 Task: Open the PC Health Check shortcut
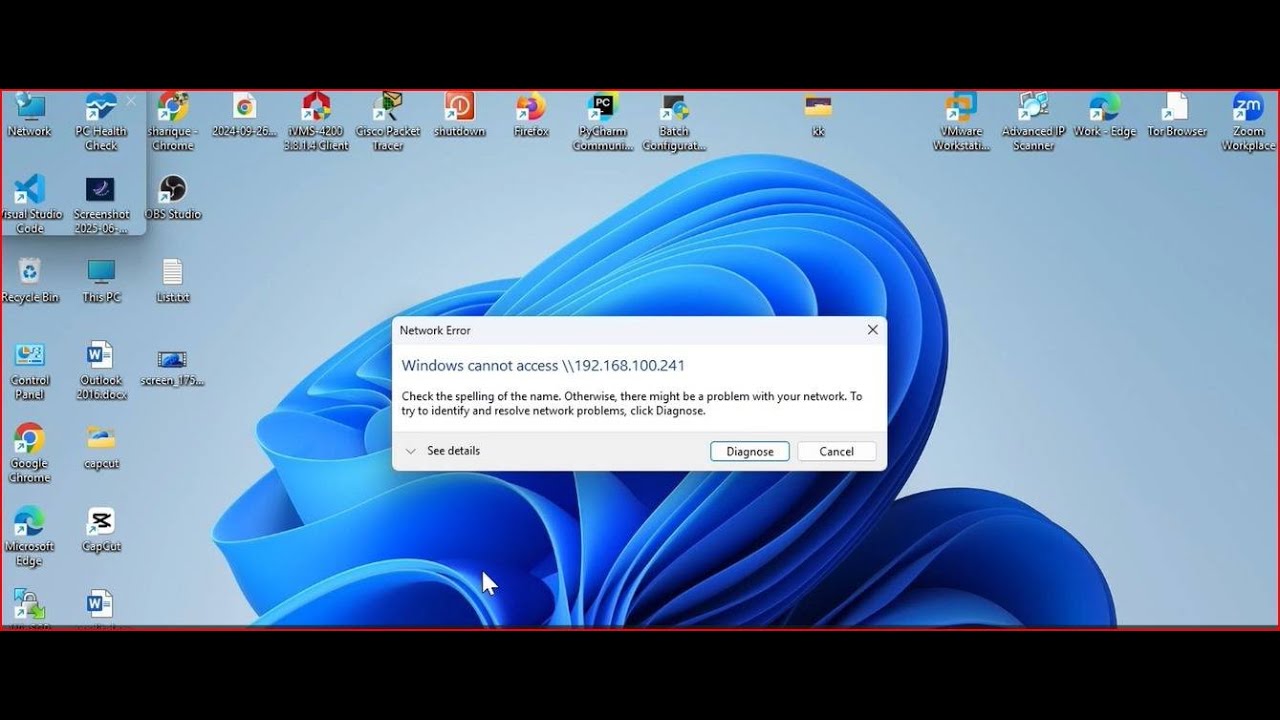[x=101, y=122]
